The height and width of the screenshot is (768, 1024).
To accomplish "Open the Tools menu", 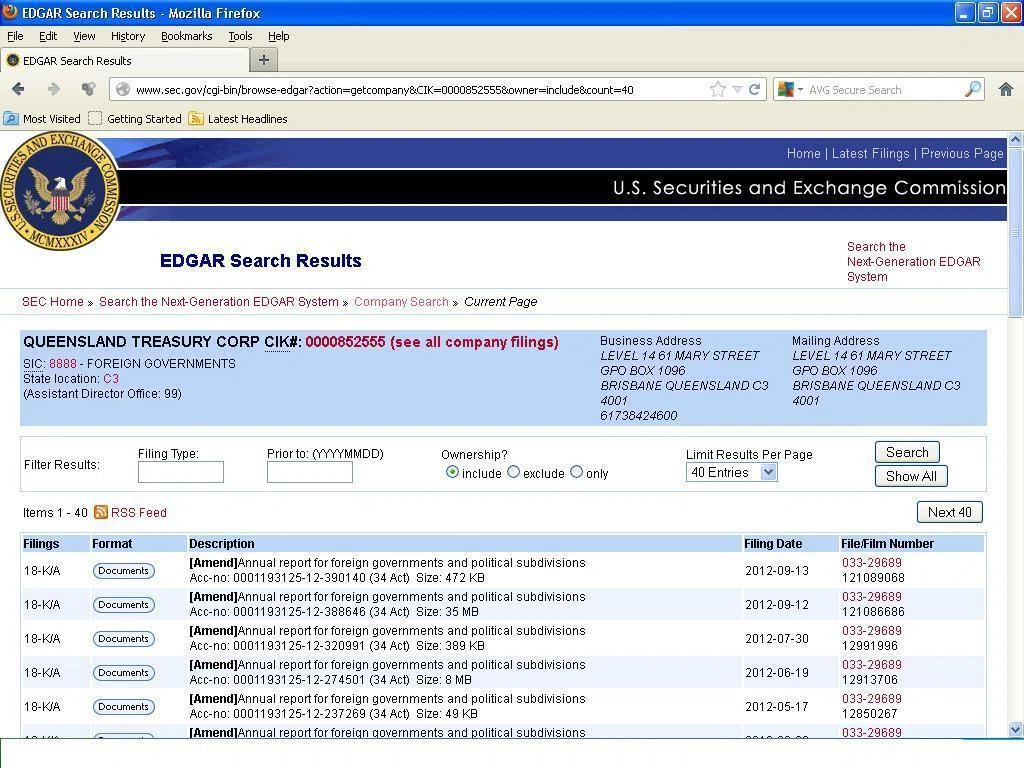I will click(x=240, y=36).
